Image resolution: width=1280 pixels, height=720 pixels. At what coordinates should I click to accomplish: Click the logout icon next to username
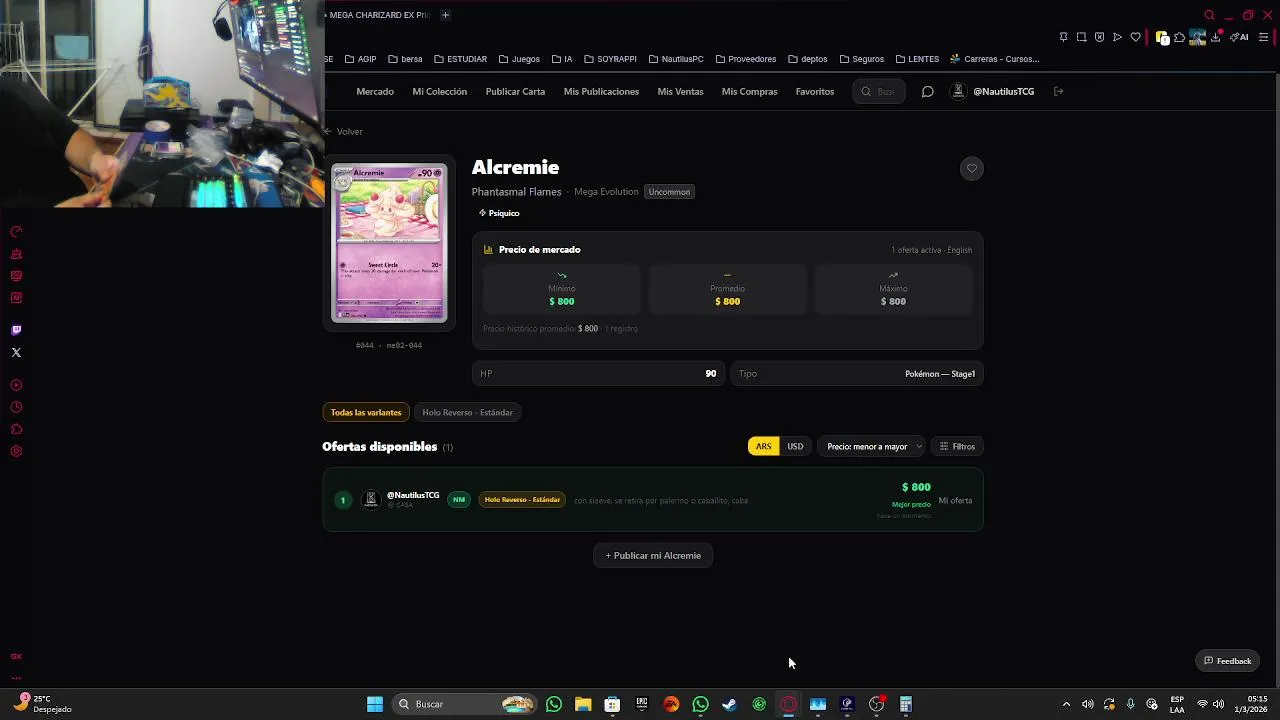click(1058, 92)
